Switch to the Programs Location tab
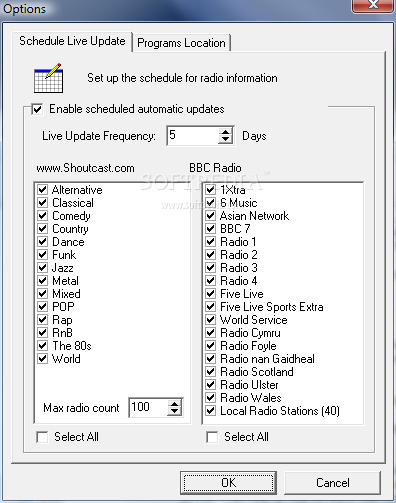The height and width of the screenshot is (503, 396). 181,43
